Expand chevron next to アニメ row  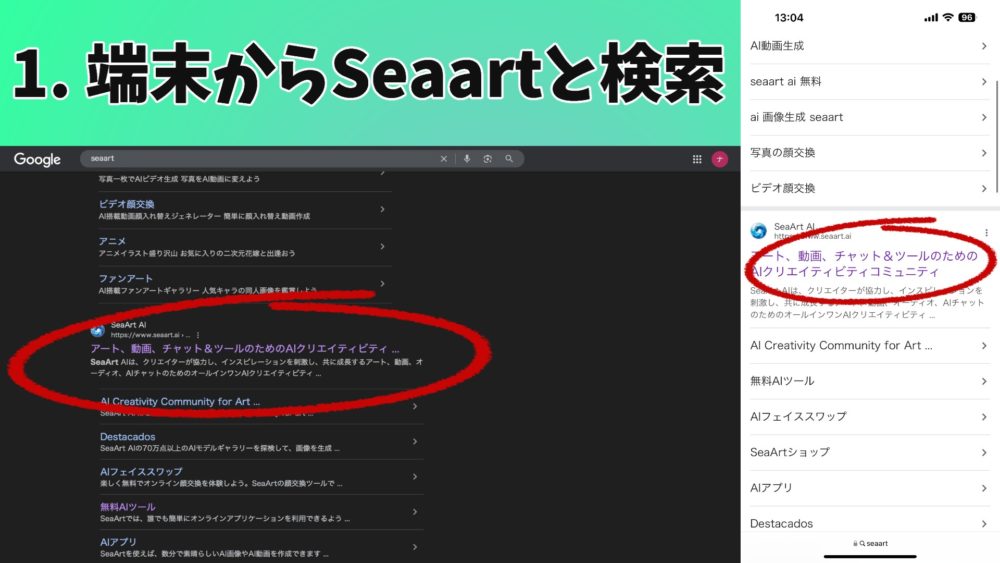tap(382, 246)
